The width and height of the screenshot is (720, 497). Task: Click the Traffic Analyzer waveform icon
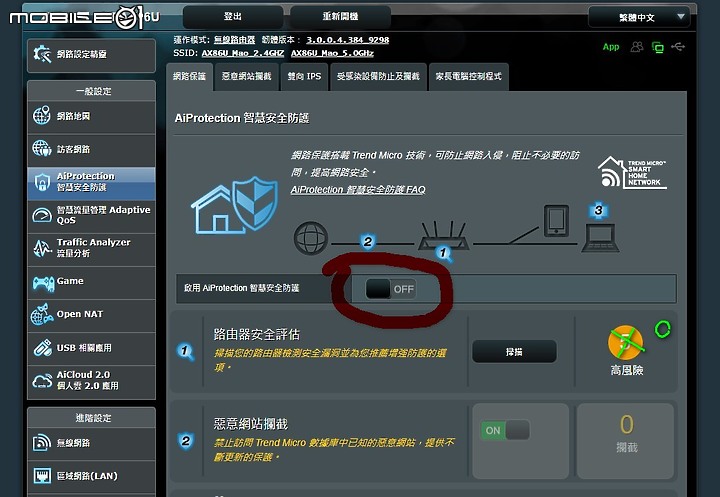pyautogui.click(x=42, y=248)
